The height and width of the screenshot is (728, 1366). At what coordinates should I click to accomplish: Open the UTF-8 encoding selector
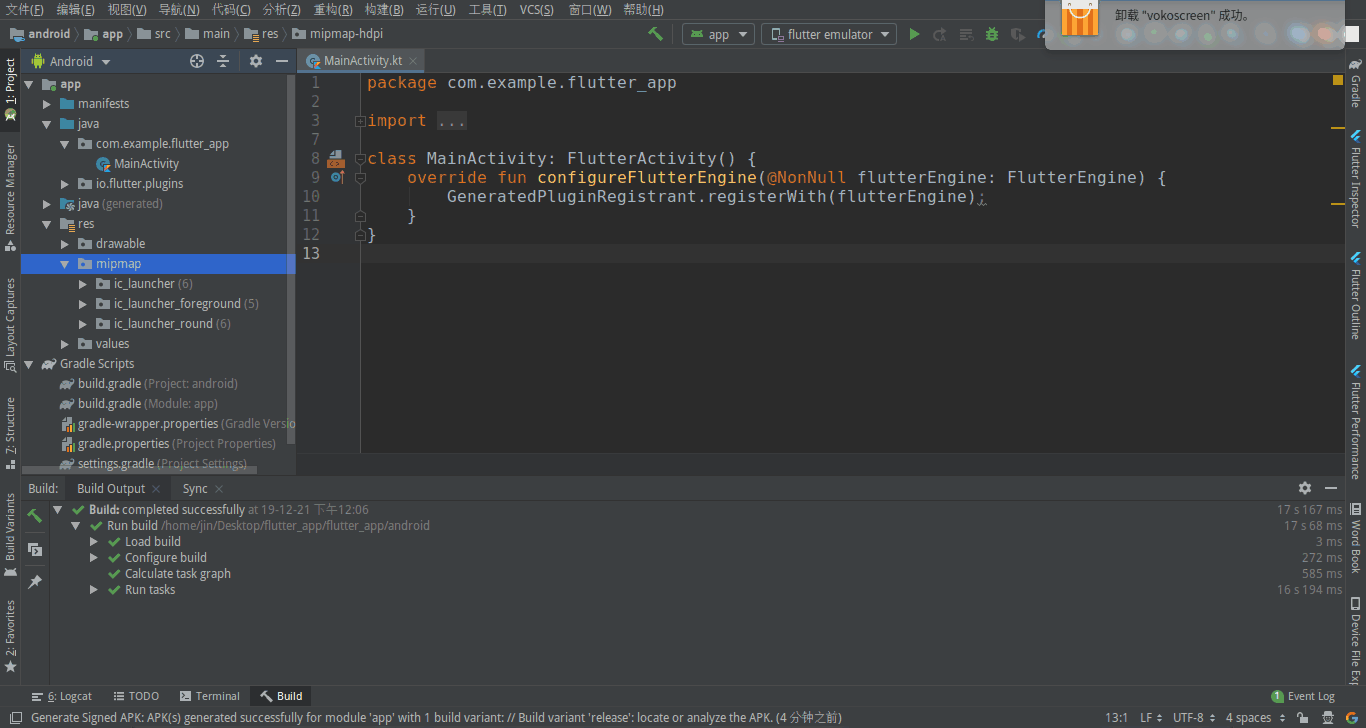1194,718
